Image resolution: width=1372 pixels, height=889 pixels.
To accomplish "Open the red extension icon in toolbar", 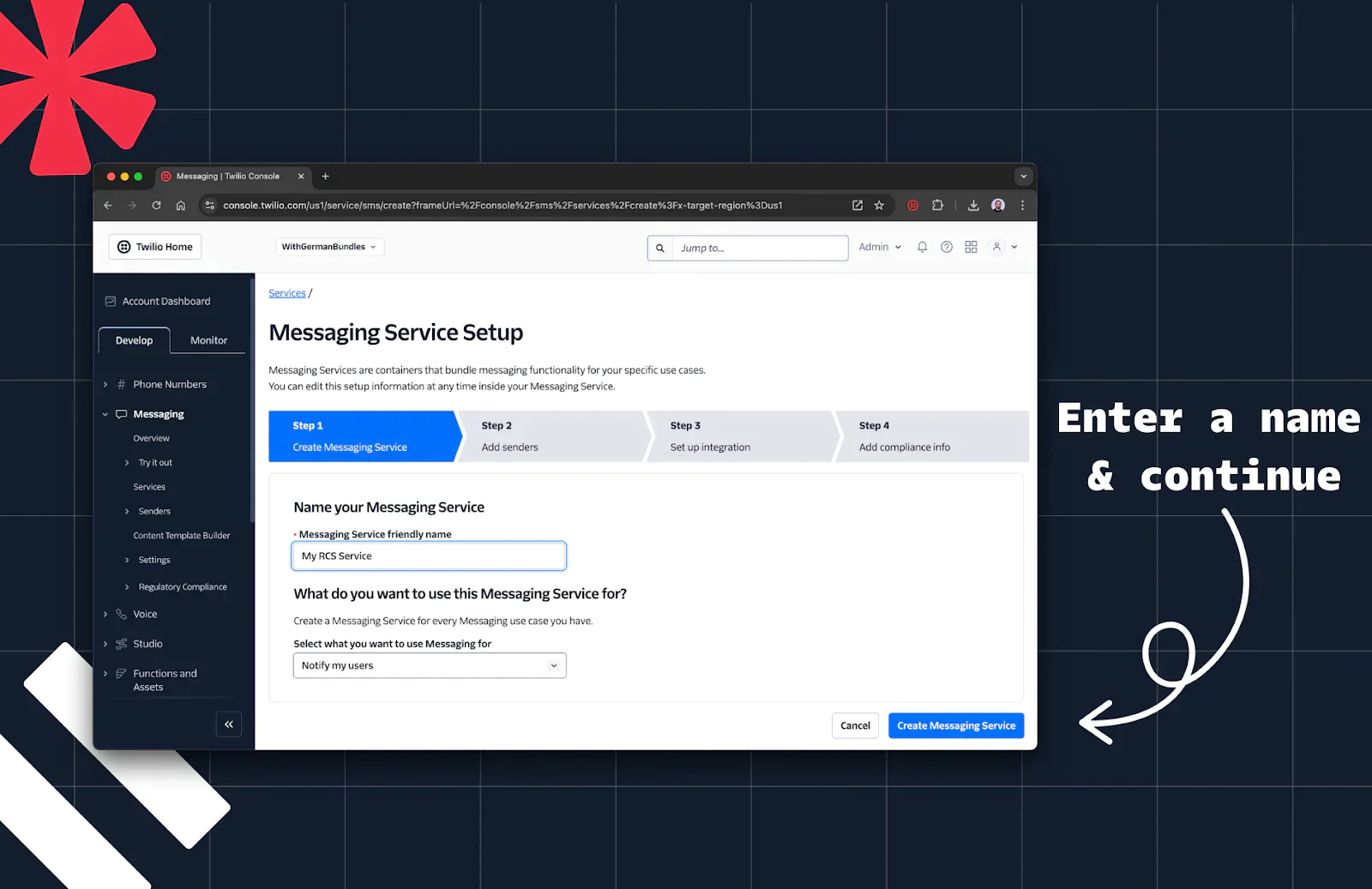I will 913,206.
